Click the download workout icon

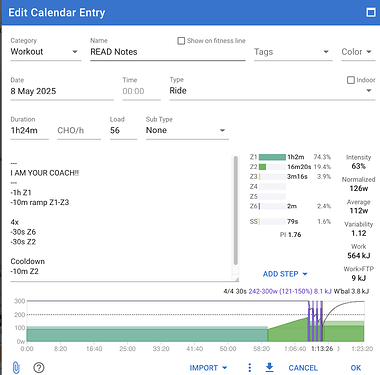coord(269,368)
